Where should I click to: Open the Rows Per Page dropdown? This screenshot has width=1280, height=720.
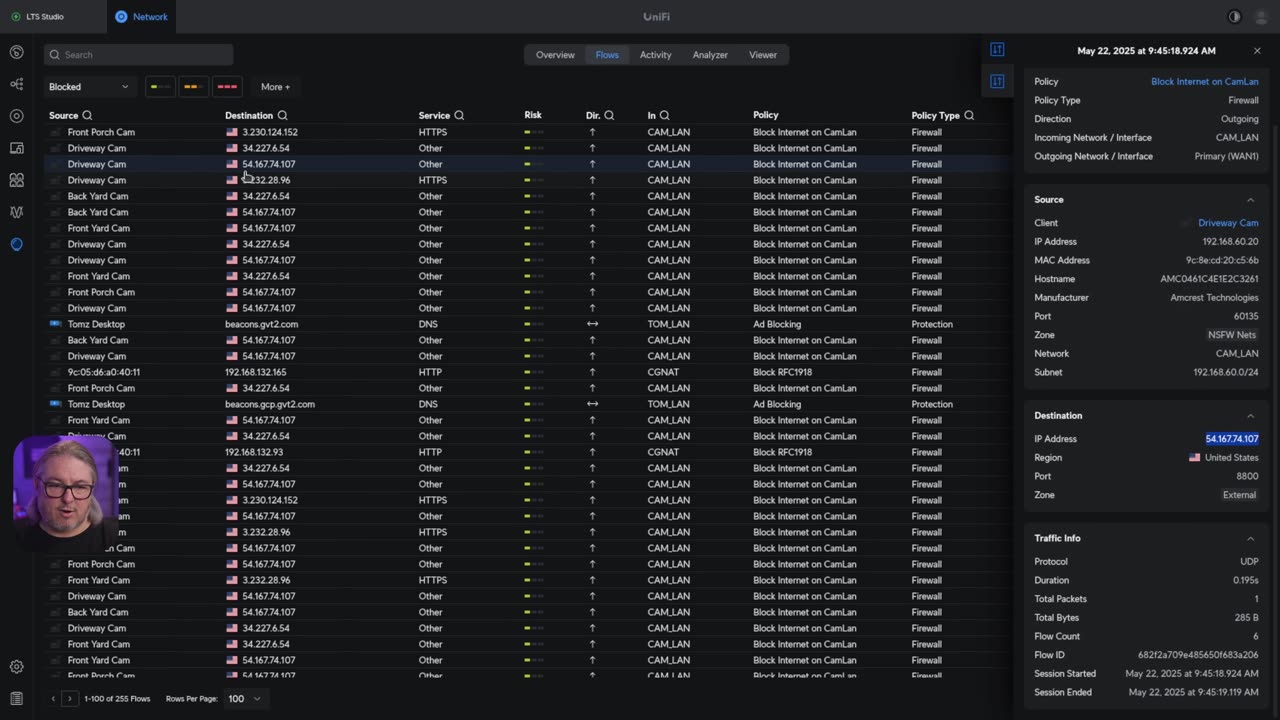point(245,699)
